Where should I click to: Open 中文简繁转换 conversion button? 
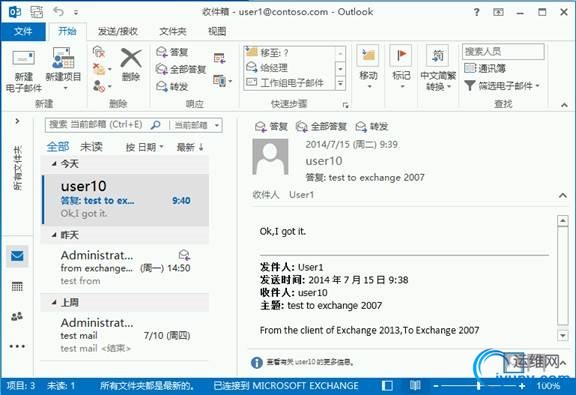[438, 68]
